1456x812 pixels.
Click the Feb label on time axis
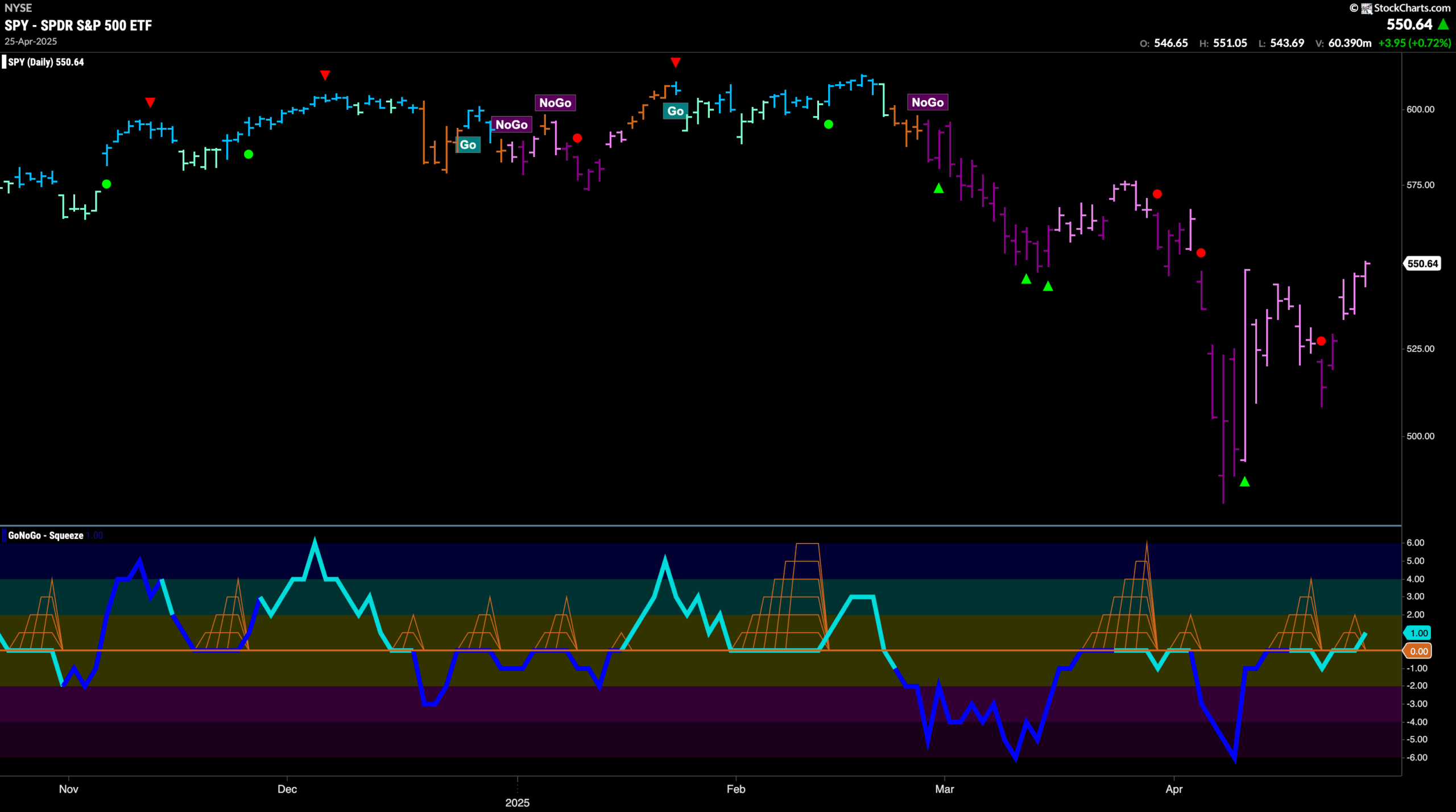(x=736, y=789)
